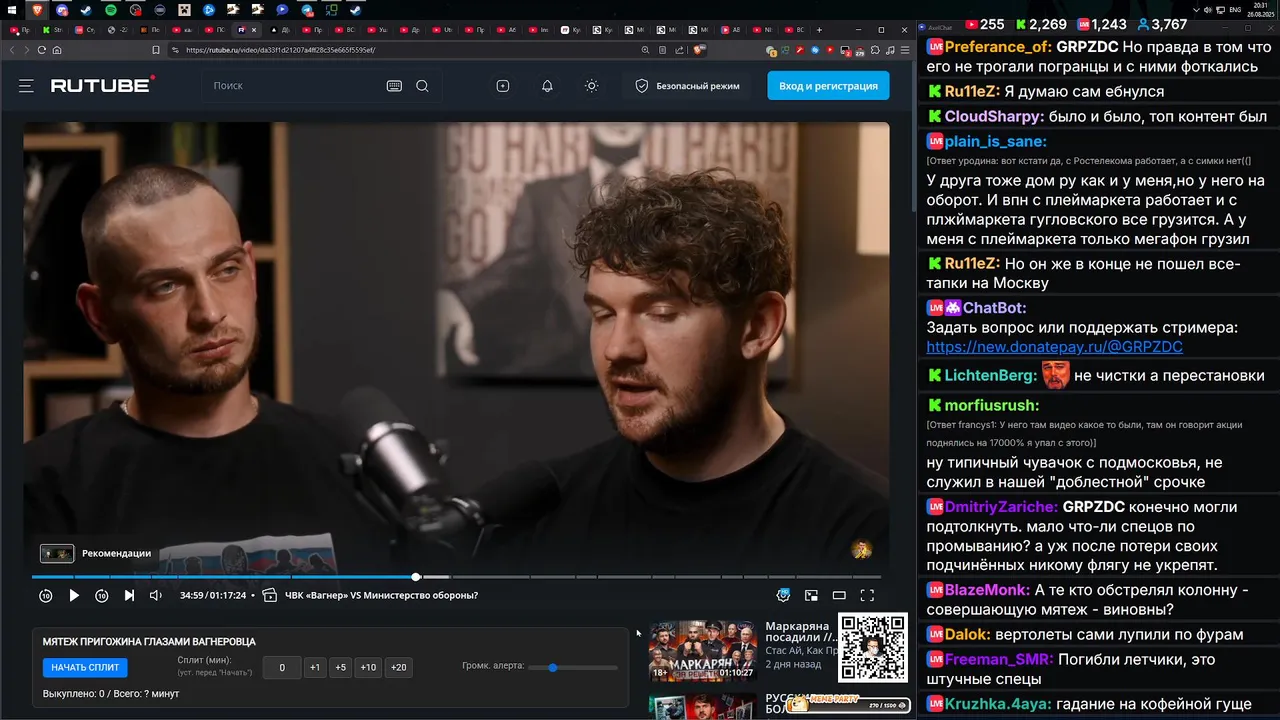Viewport: 1280px width, 720px height.
Task: Skip forward 10 seconds in the player
Action: pos(102,595)
